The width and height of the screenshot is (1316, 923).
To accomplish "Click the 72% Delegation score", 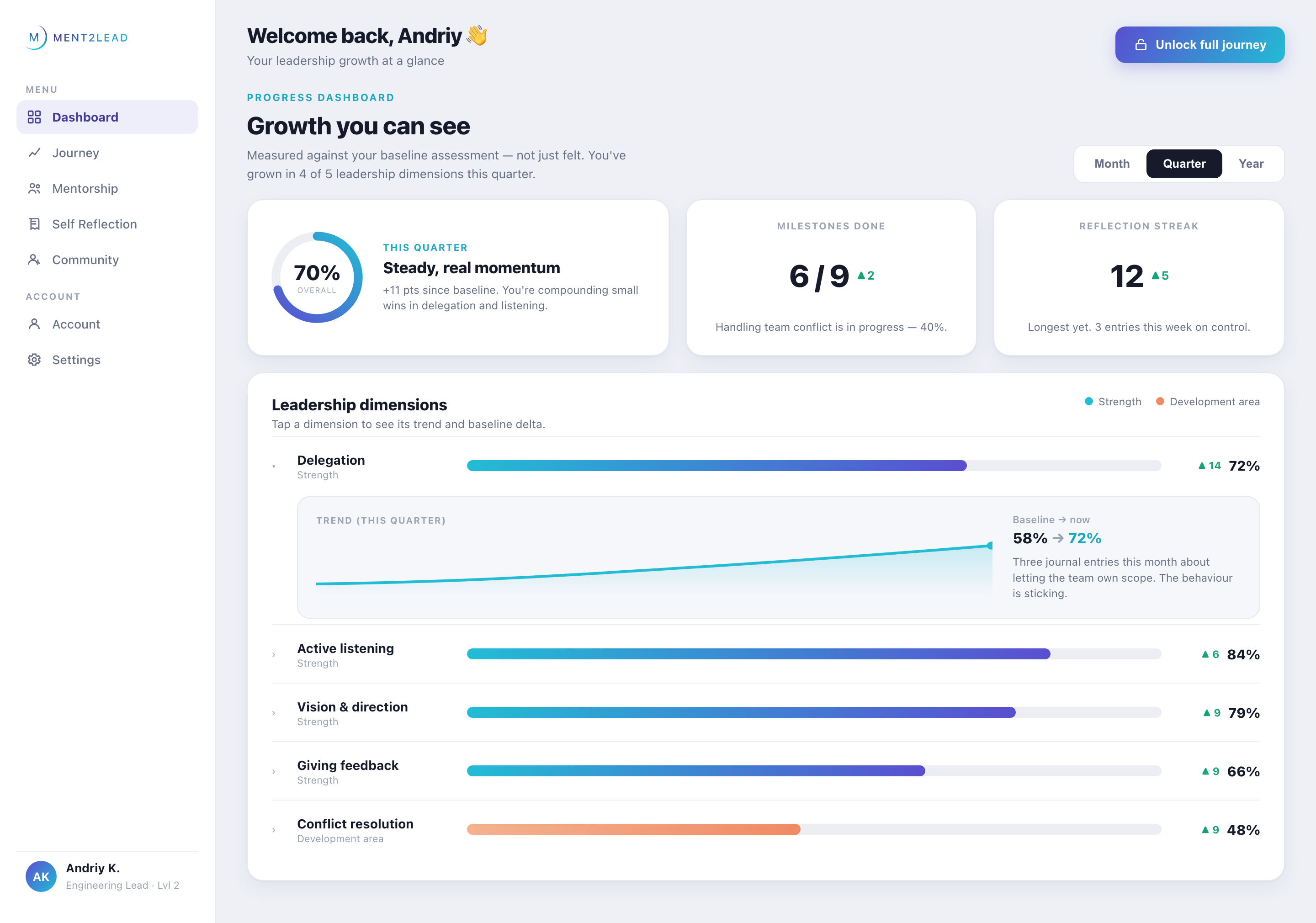I will point(1244,466).
